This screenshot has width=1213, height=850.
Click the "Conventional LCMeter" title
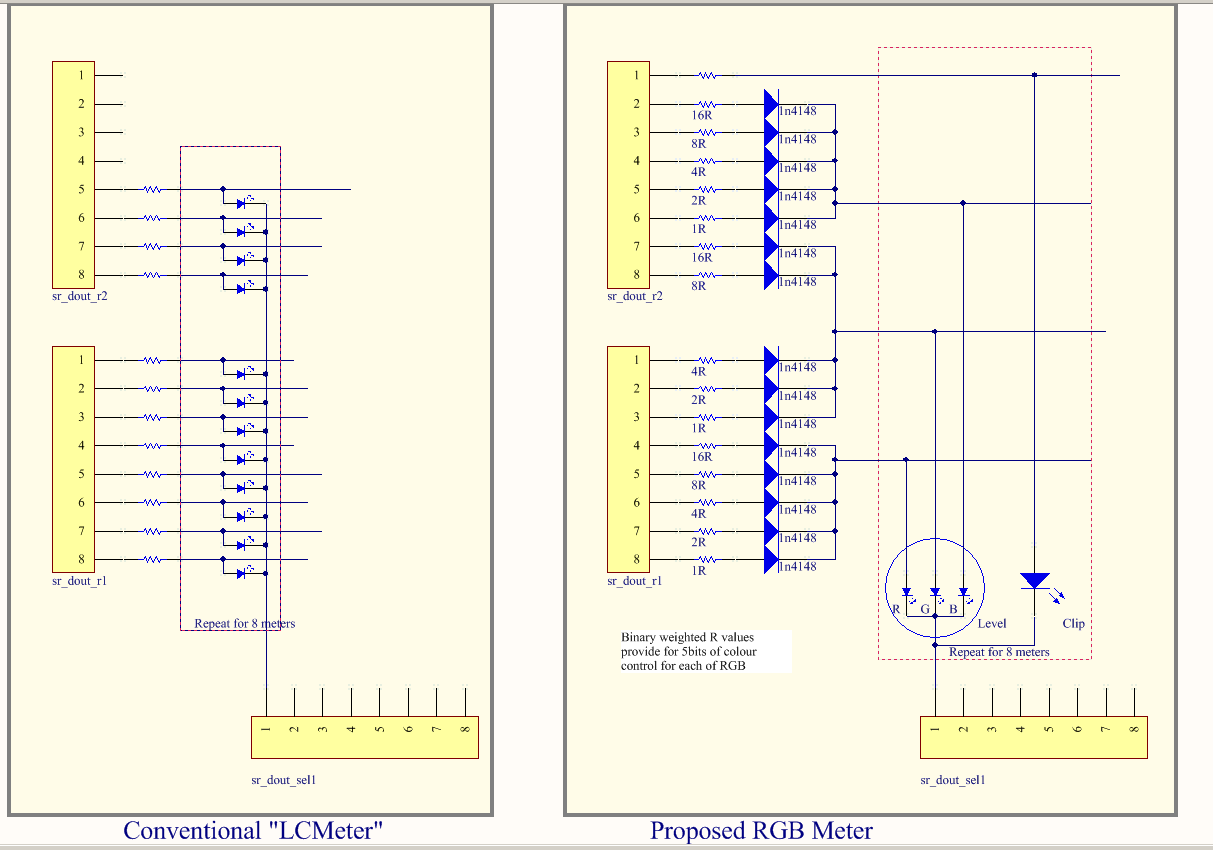253,830
